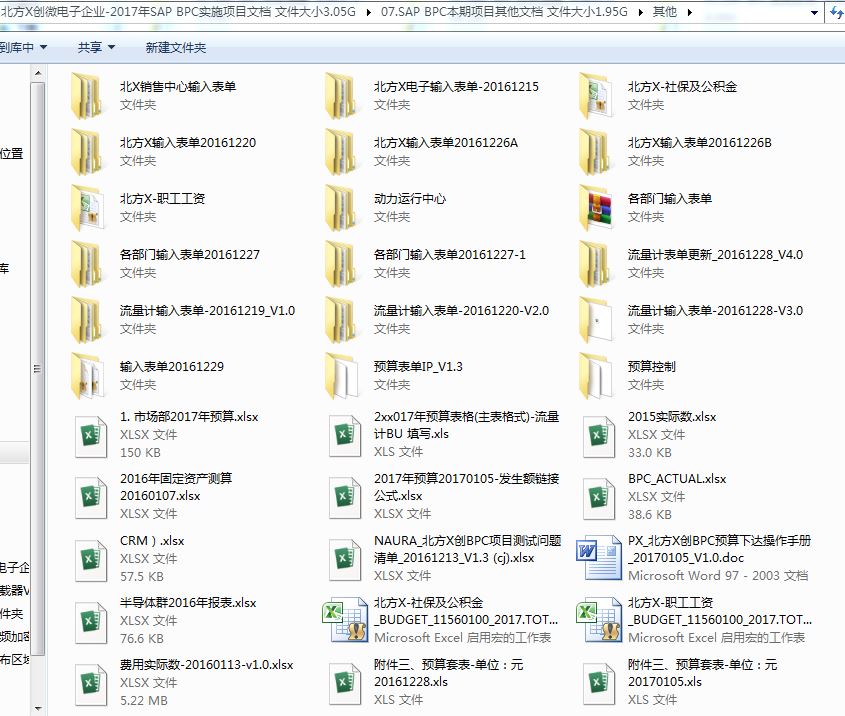Image resolution: width=845 pixels, height=716 pixels.
Task: Click 新建文件夹 button
Action: click(176, 47)
